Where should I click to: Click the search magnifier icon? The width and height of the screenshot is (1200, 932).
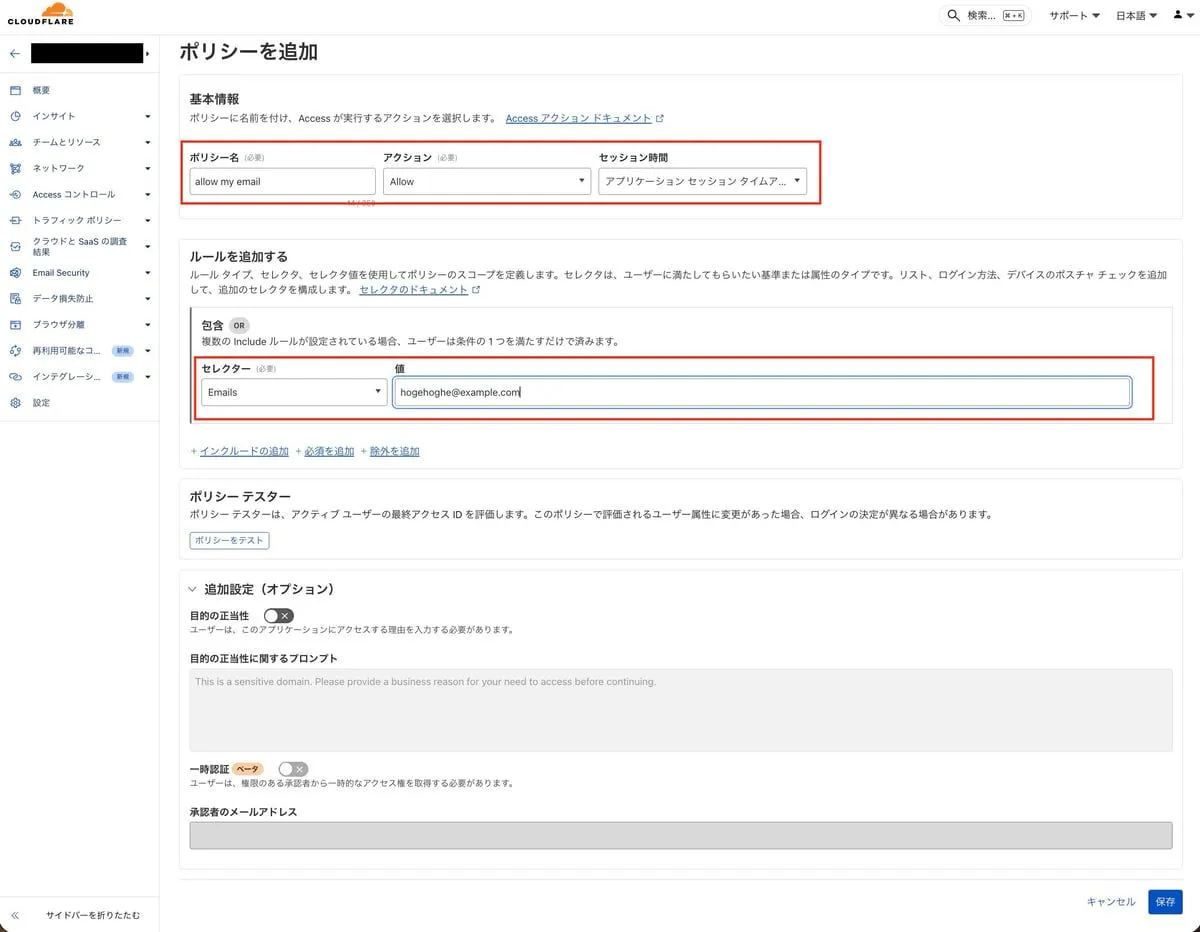[x=954, y=15]
